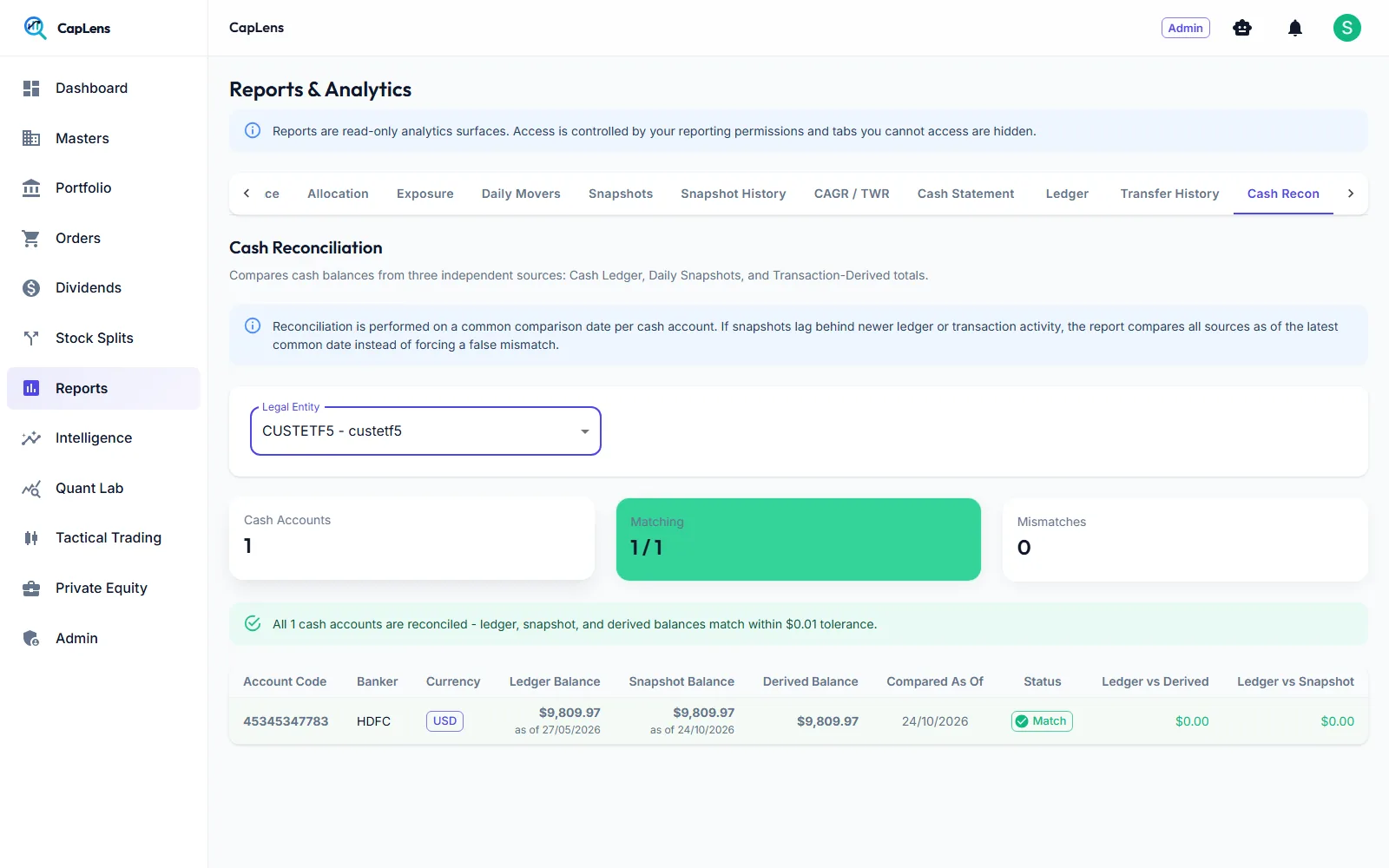Click the Masters building icon
Screen dimensions: 1389x868
click(x=31, y=138)
